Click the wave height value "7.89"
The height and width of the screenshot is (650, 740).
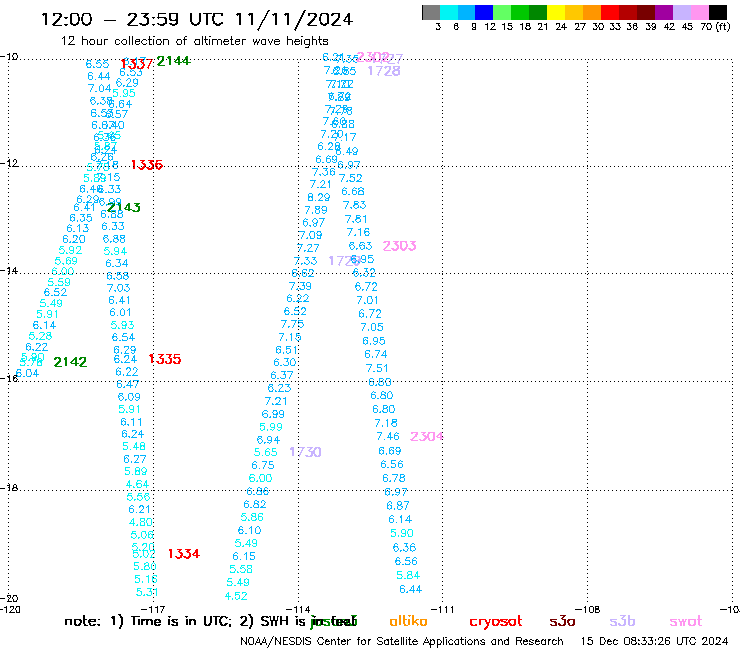316,210
